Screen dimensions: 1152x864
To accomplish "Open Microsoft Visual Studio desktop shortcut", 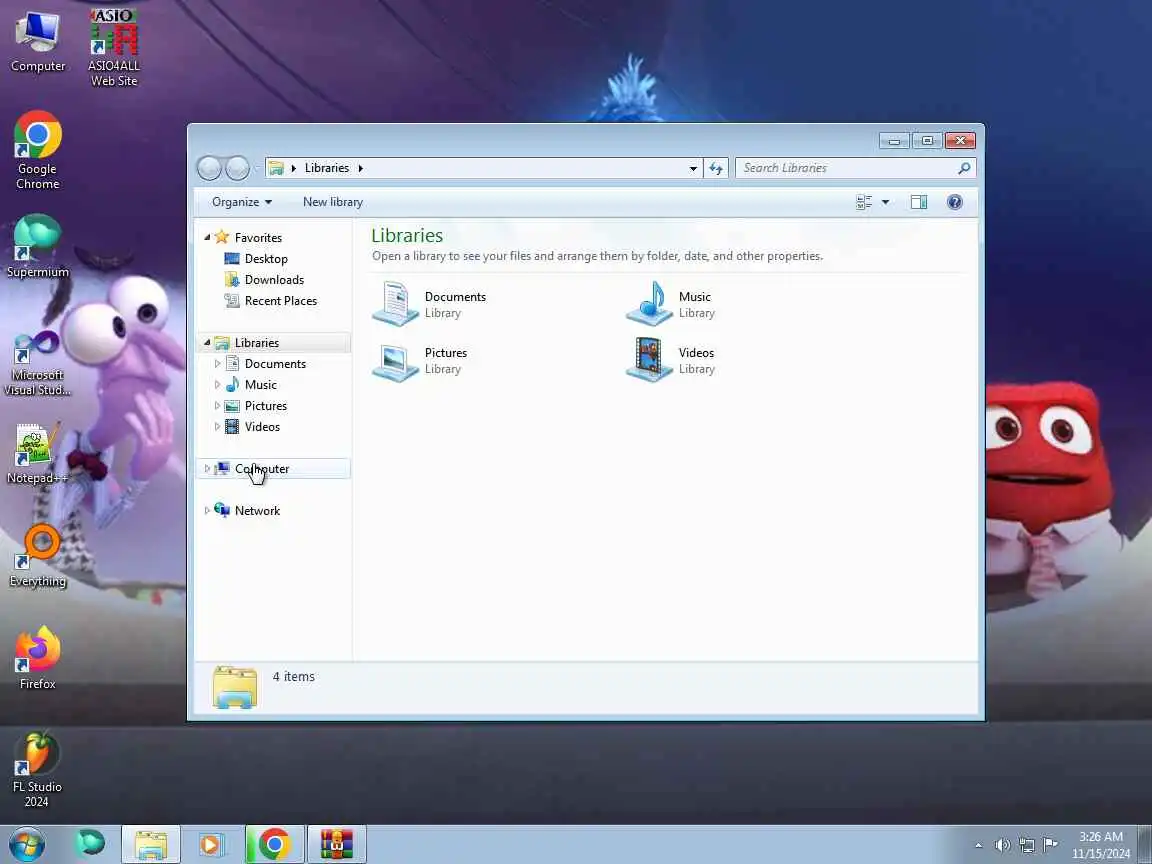I will pos(37,364).
